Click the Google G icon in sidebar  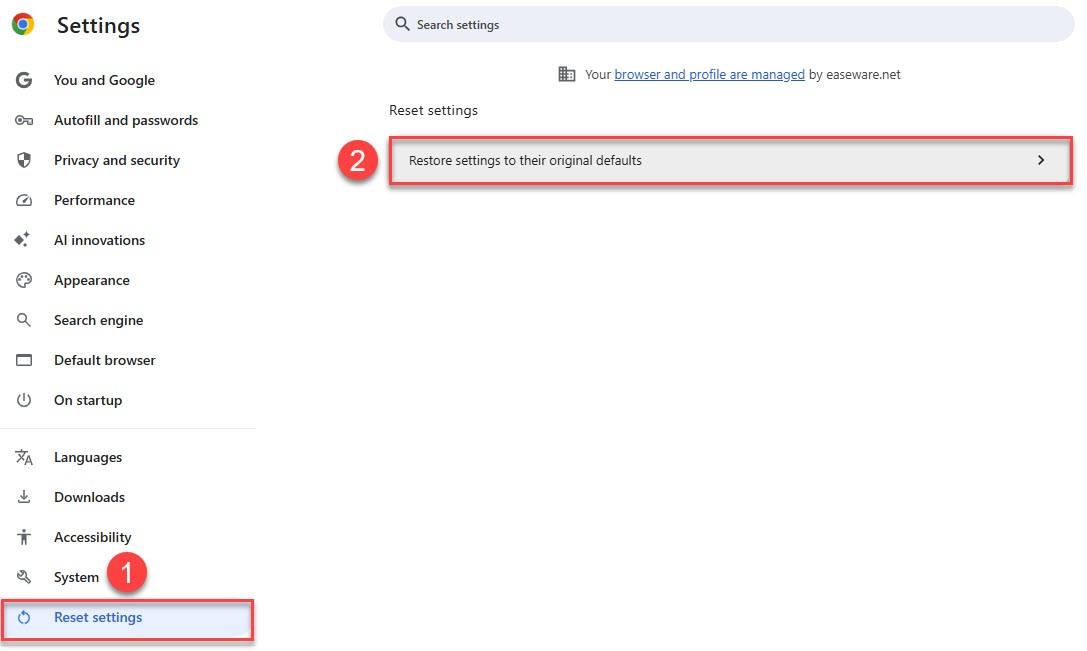24,80
